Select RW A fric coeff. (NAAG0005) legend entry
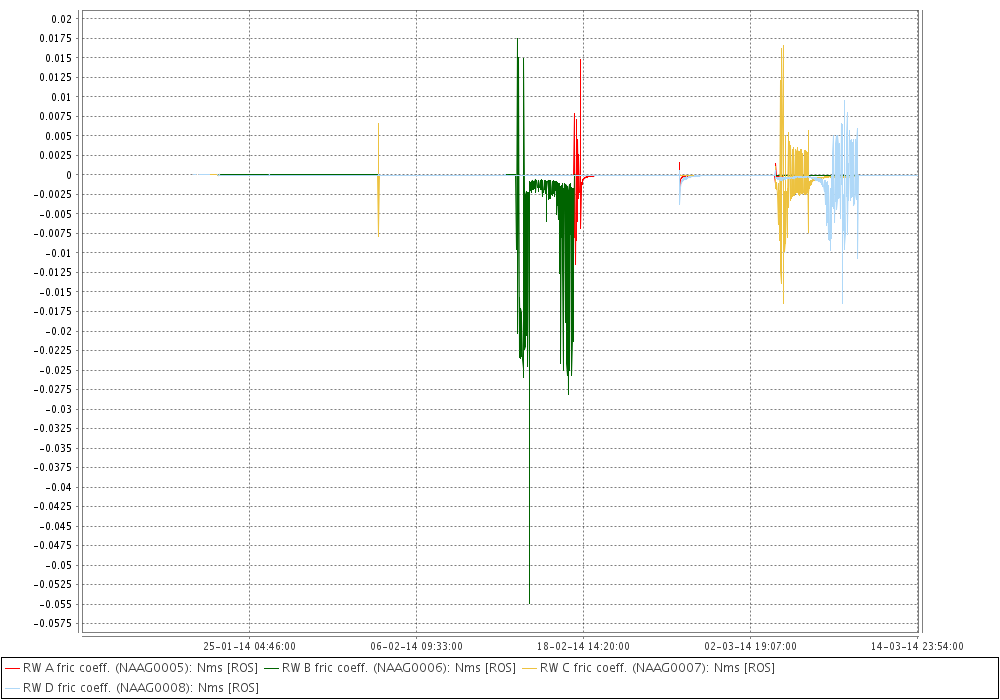The width and height of the screenshot is (1000, 700). point(131,668)
